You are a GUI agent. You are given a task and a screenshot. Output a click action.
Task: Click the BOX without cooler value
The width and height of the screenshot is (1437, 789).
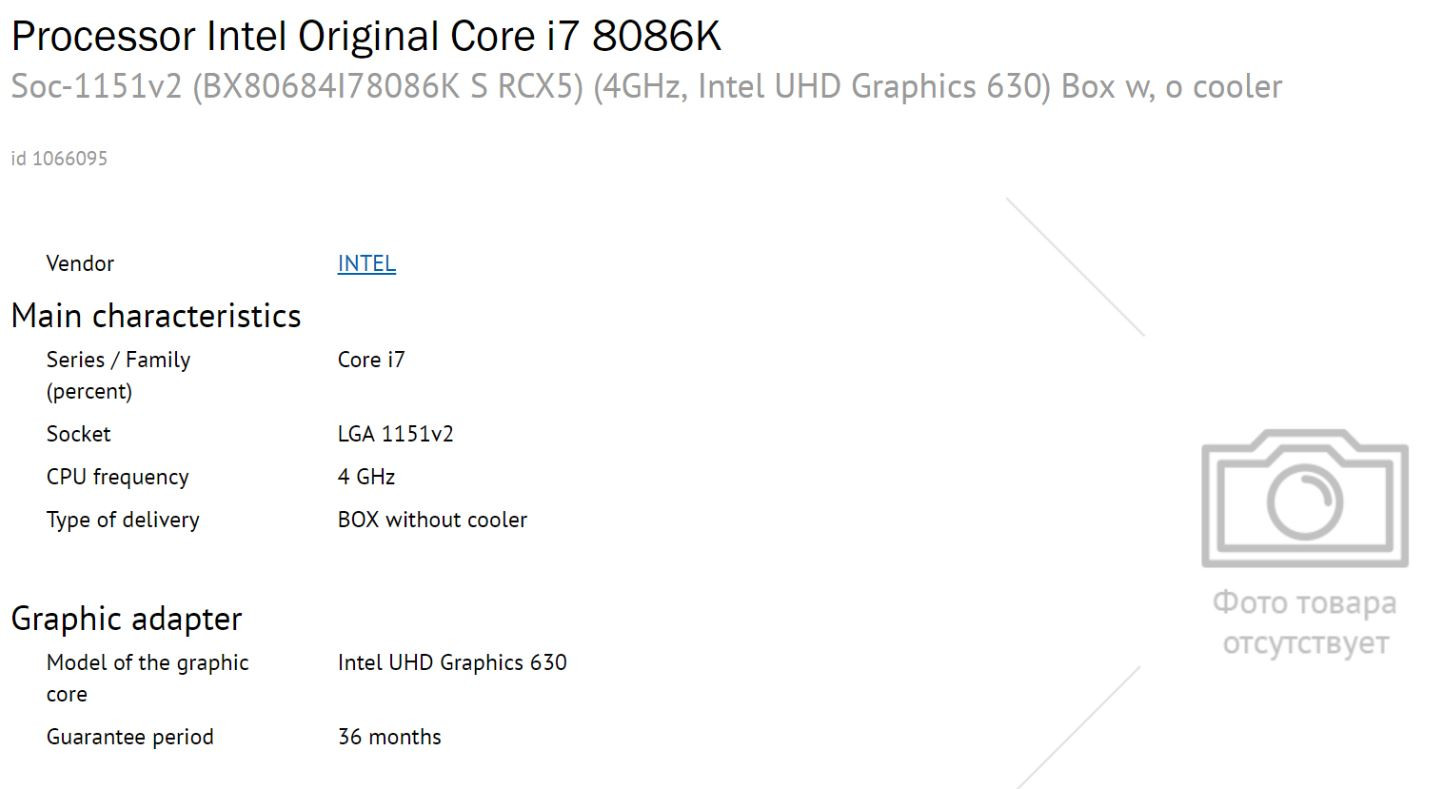coord(433,520)
